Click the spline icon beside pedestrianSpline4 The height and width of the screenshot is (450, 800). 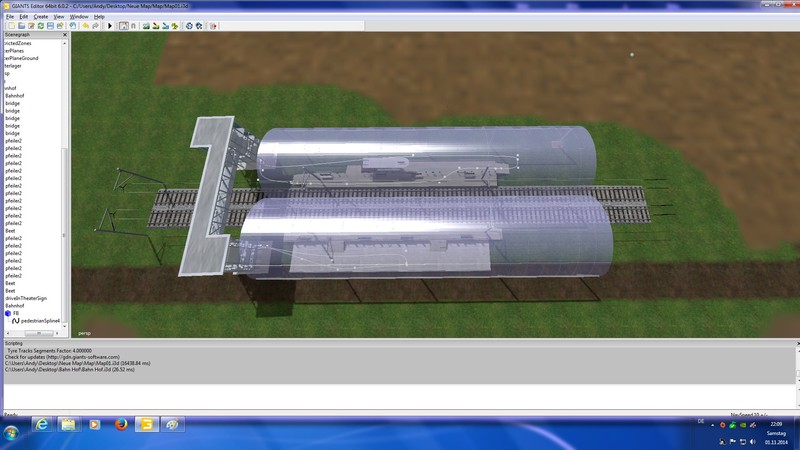tap(17, 321)
